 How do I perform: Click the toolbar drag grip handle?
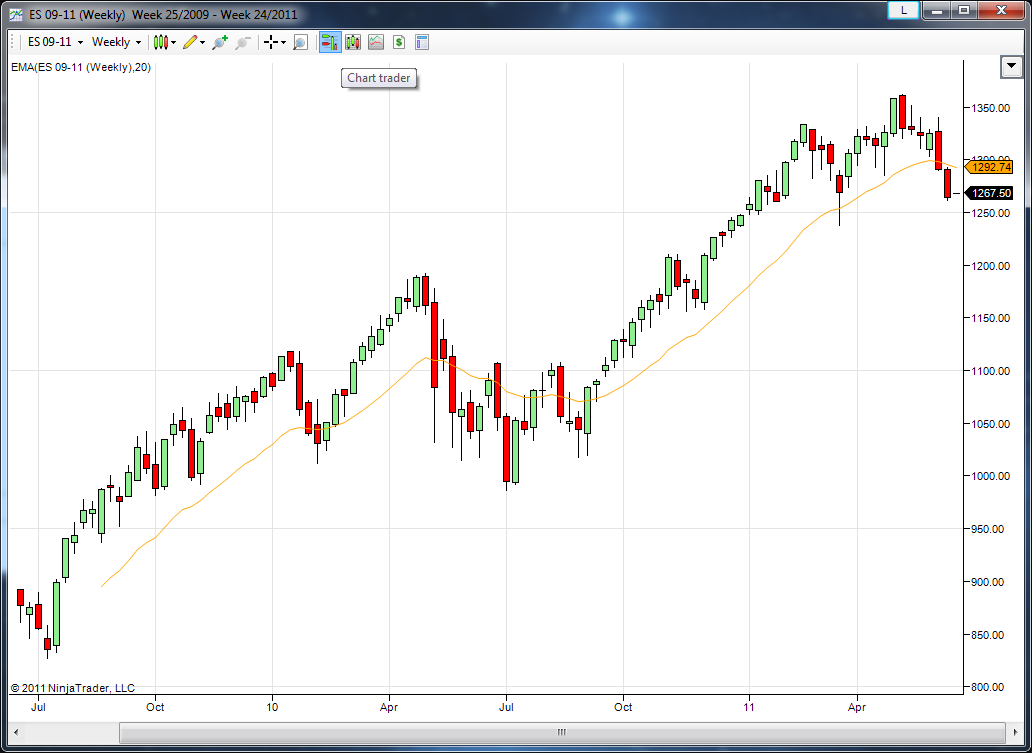point(14,42)
